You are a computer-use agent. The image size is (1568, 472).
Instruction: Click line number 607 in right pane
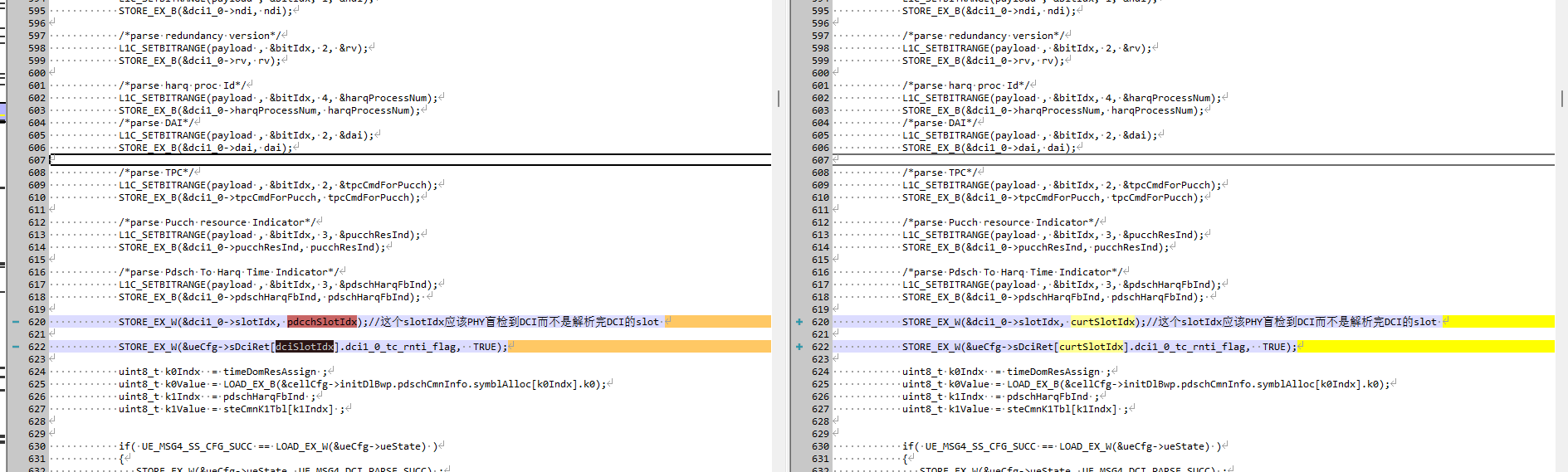(x=820, y=160)
